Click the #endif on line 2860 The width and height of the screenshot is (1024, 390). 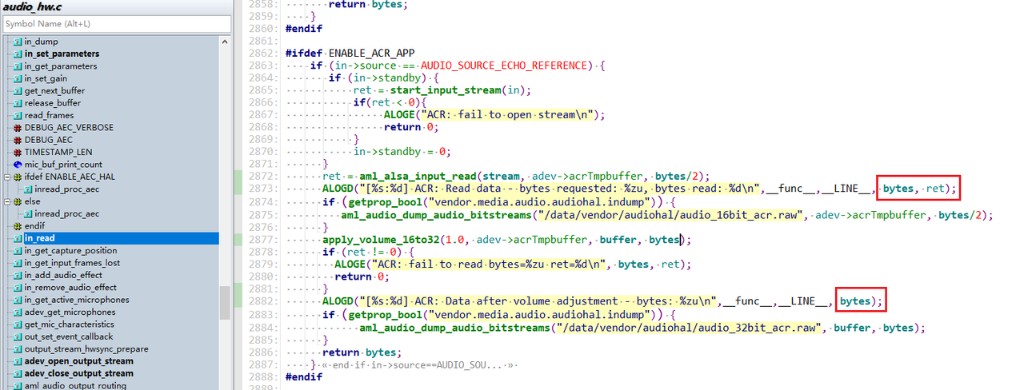304,29
